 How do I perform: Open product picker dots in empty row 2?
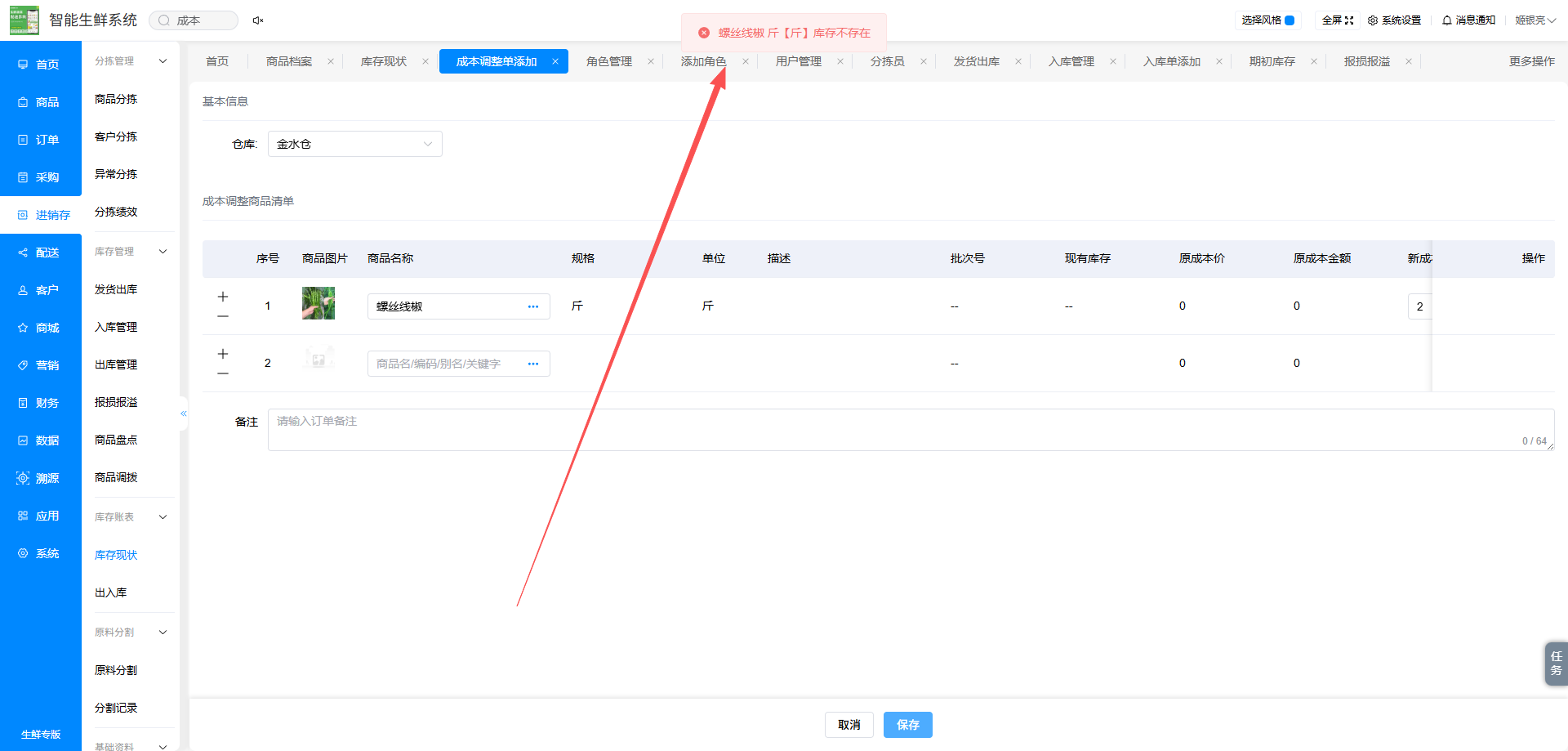coord(533,364)
